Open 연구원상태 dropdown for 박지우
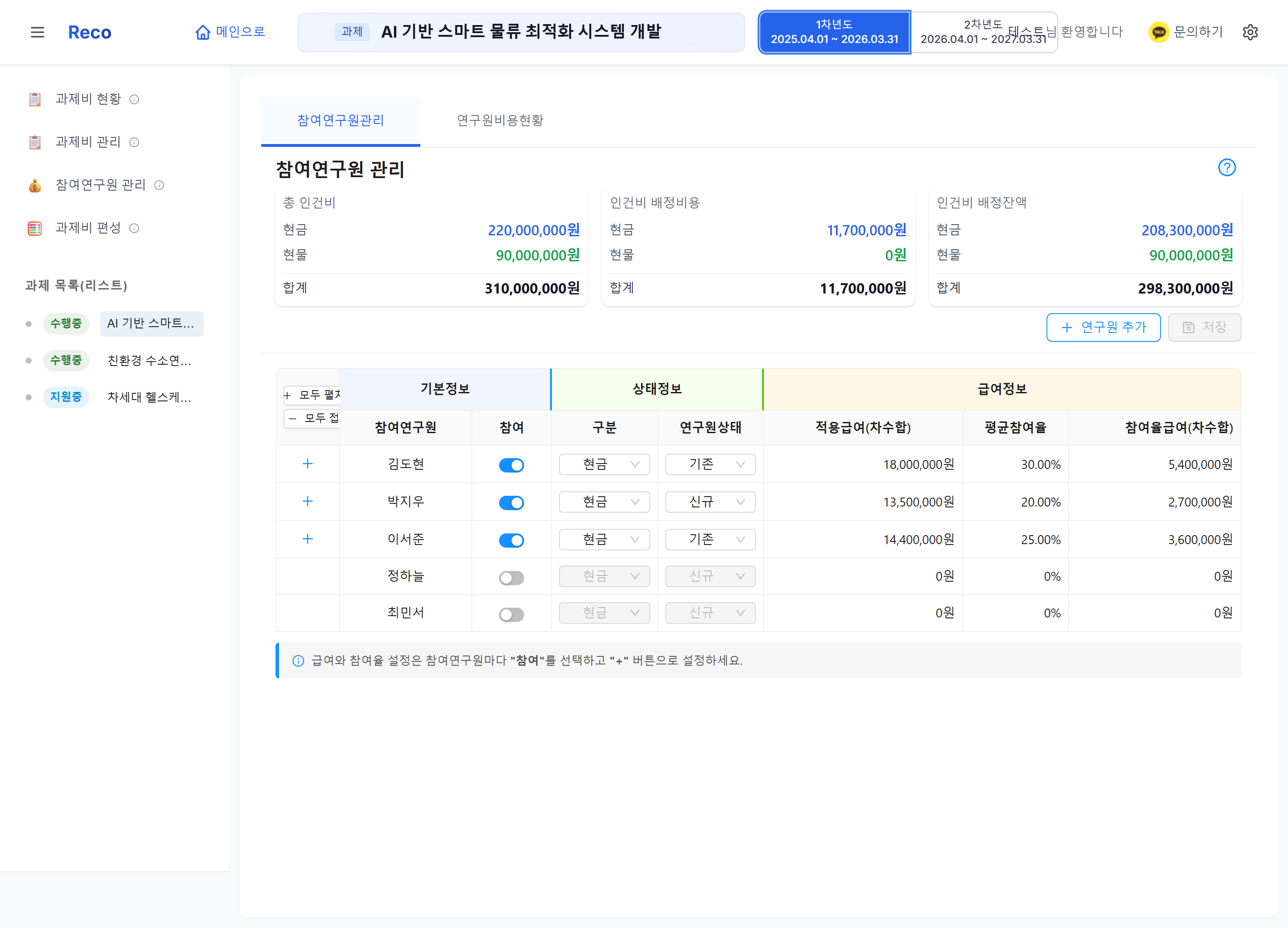The width and height of the screenshot is (1288, 928). (710, 502)
